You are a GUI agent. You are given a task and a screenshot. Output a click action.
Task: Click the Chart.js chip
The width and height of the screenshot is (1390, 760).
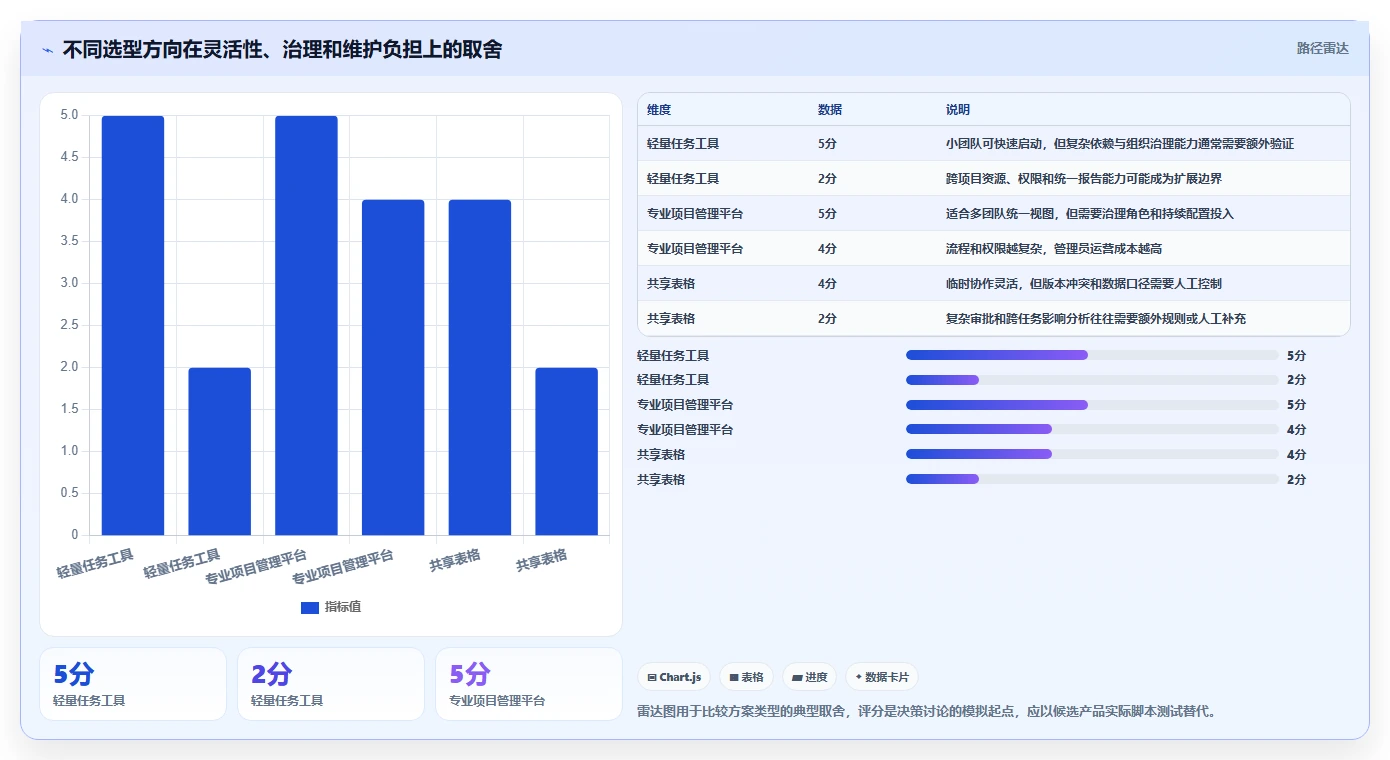pyautogui.click(x=675, y=677)
